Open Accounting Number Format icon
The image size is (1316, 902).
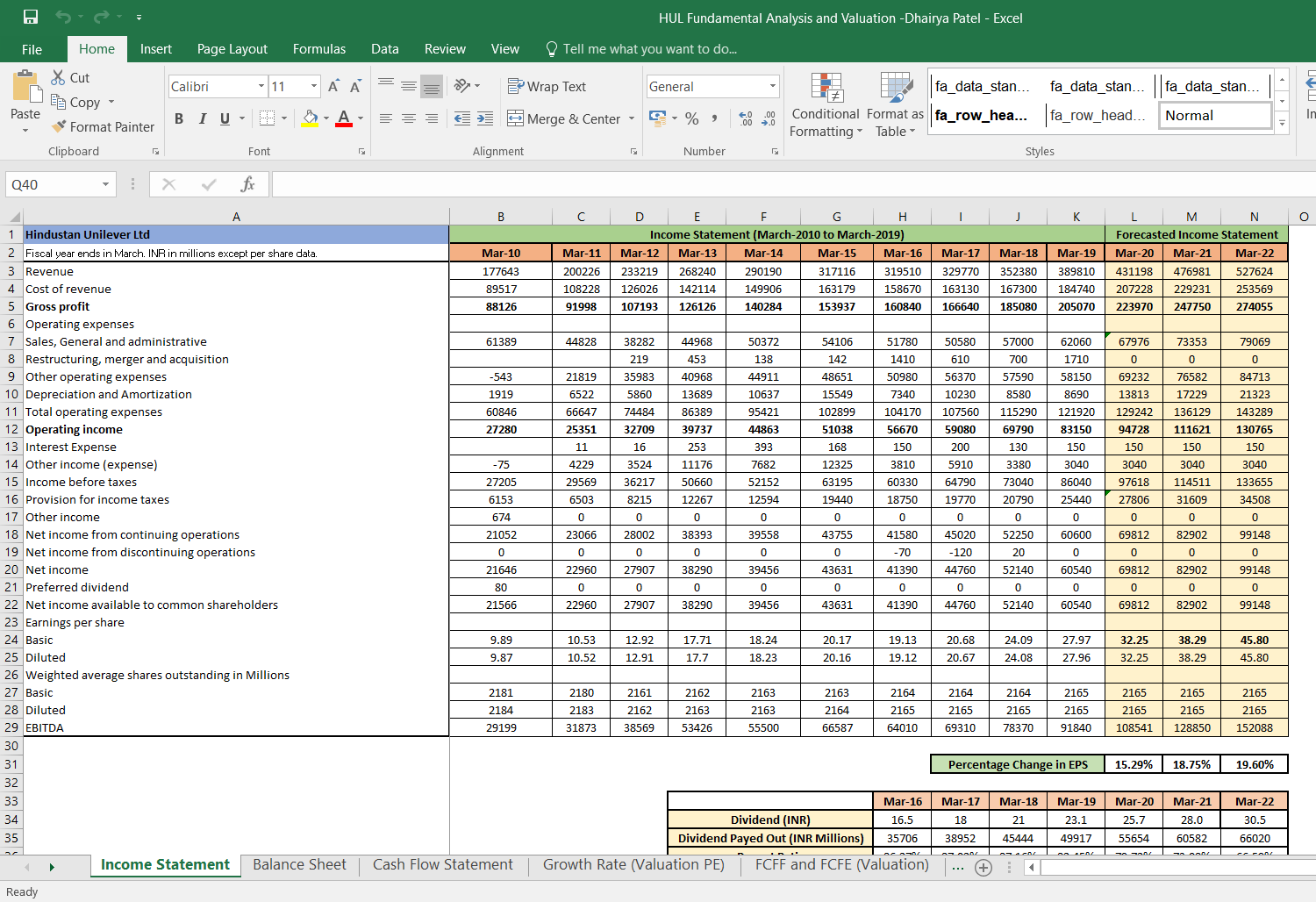(657, 118)
